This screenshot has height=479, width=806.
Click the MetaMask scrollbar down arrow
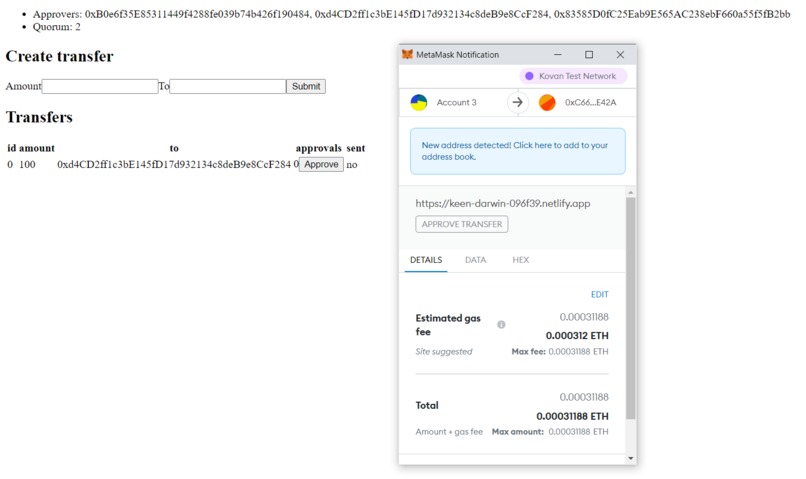coord(631,458)
